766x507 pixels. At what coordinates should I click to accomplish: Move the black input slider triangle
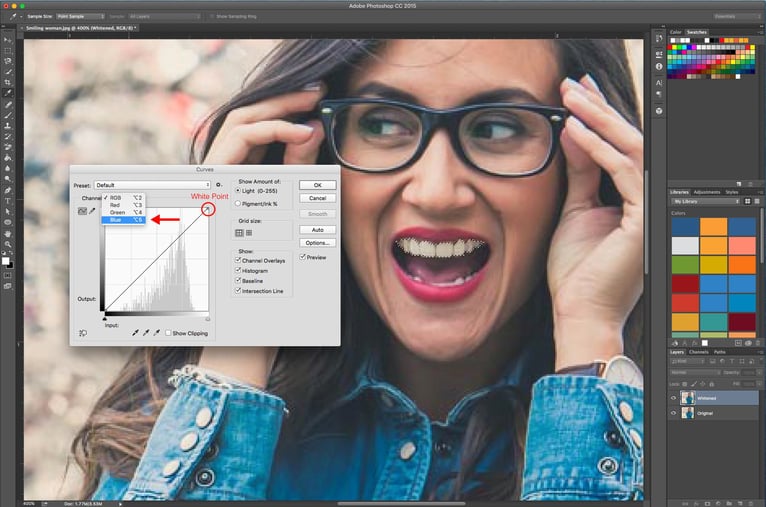pyautogui.click(x=105, y=319)
